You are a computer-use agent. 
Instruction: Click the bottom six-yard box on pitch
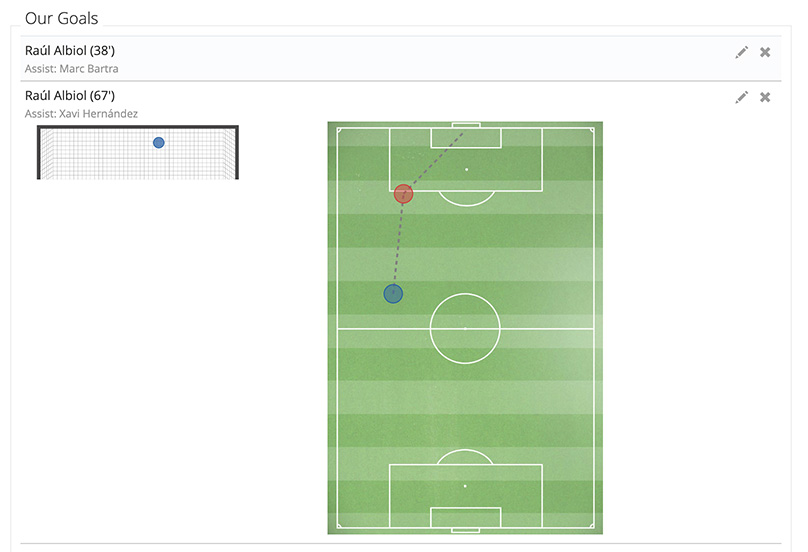[x=465, y=517]
